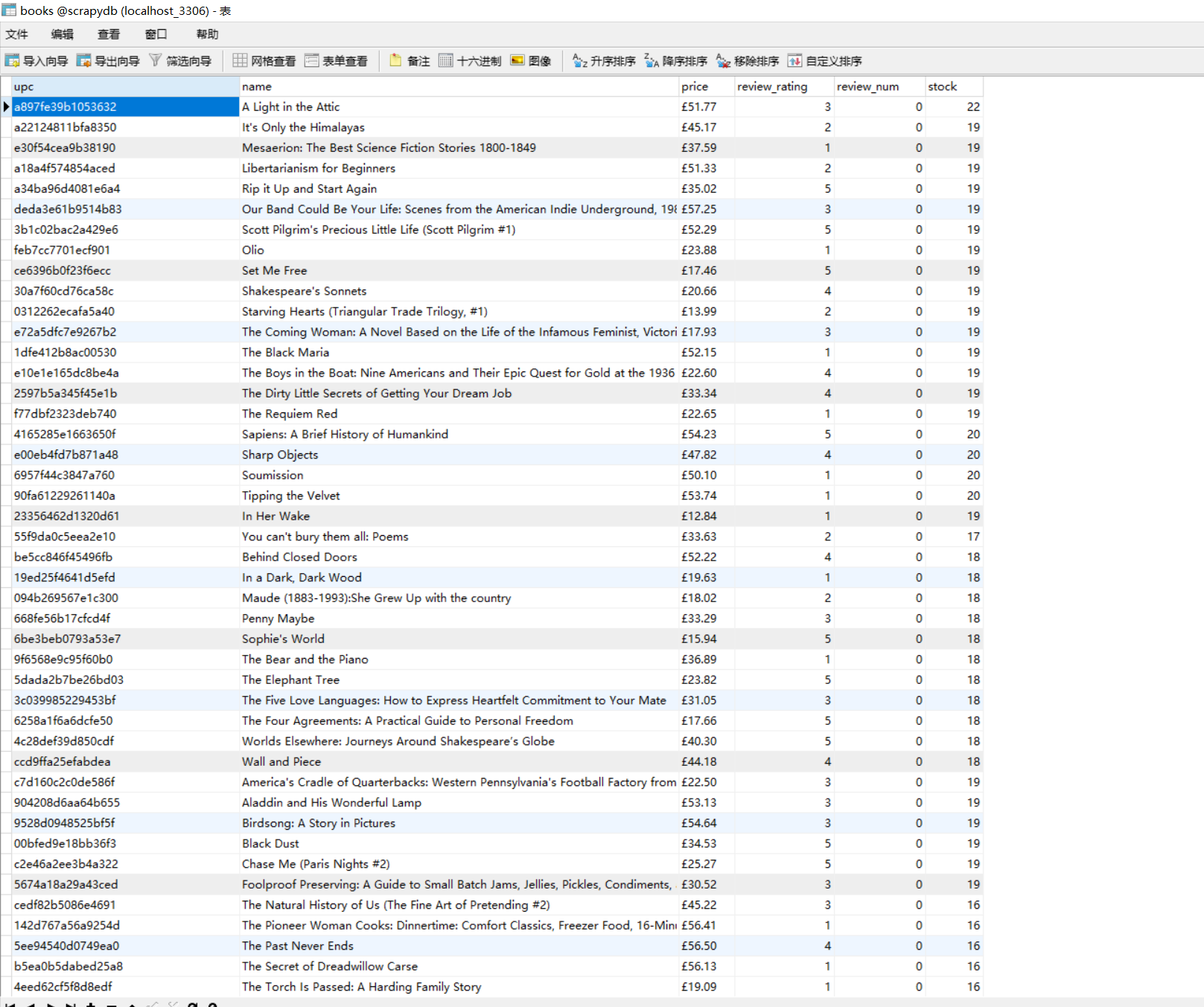Select the 'Libertarianism for Beginners' cell
The width and height of the screenshot is (1204, 1007).
459,168
